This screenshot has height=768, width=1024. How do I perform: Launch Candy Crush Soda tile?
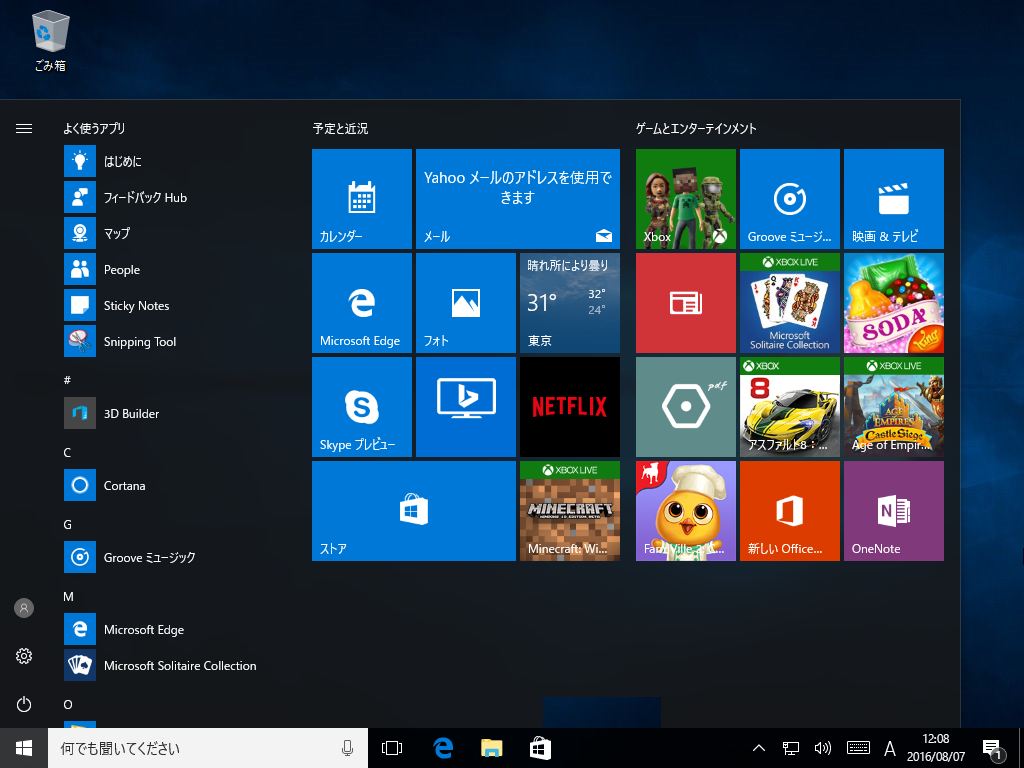tap(893, 303)
